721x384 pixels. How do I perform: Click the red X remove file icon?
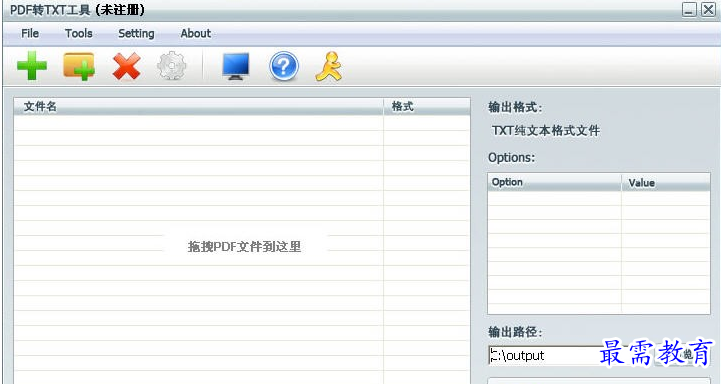pos(126,66)
